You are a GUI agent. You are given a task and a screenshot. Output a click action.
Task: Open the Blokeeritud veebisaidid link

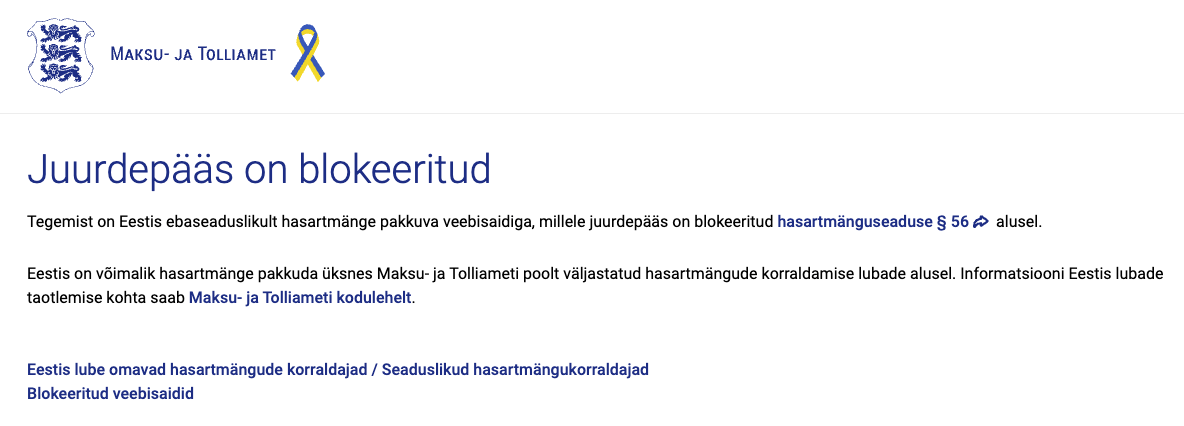pyautogui.click(x=110, y=394)
